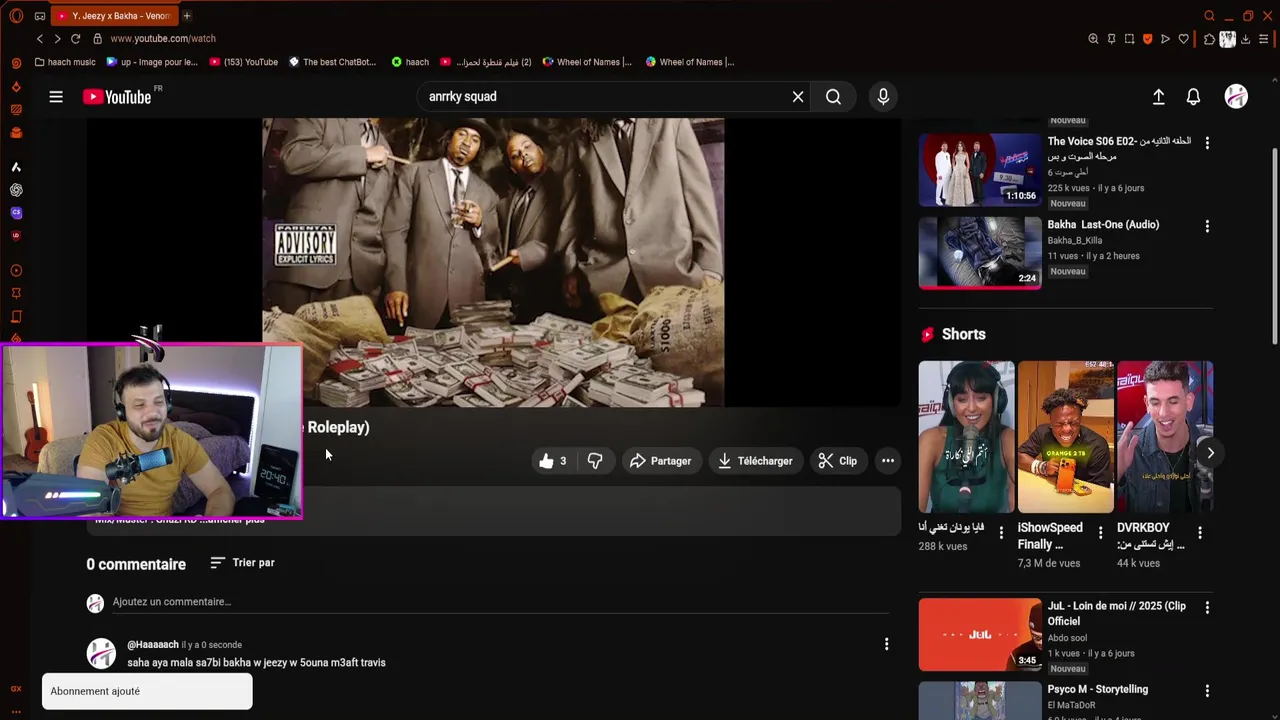Open more actions menu beside Clip

tap(887, 461)
